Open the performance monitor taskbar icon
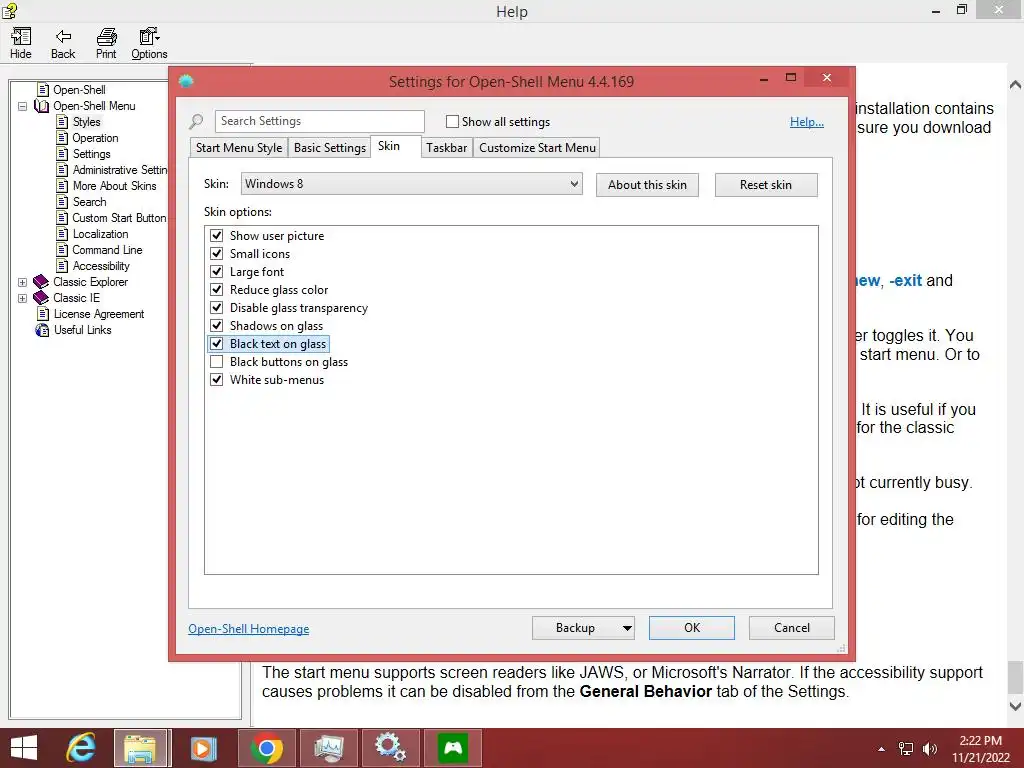 (328, 748)
